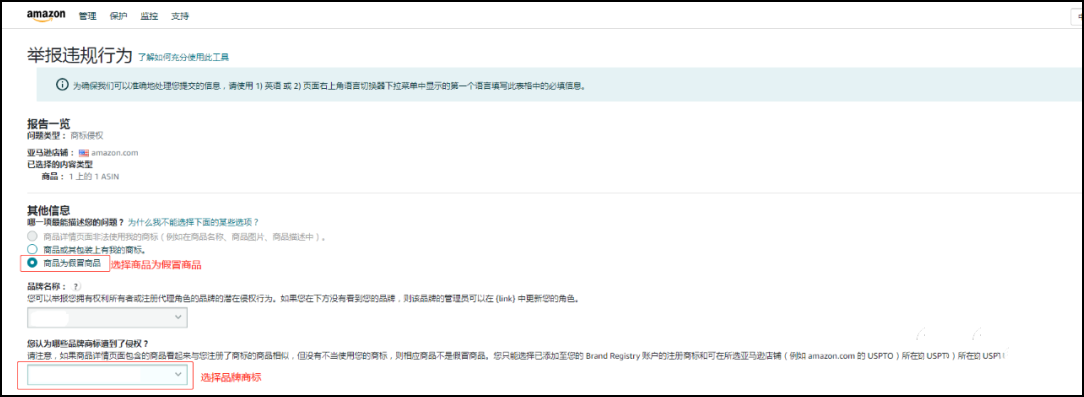The width and height of the screenshot is (1084, 397).
Task: Open the 管理 menu
Action: [x=88, y=16]
